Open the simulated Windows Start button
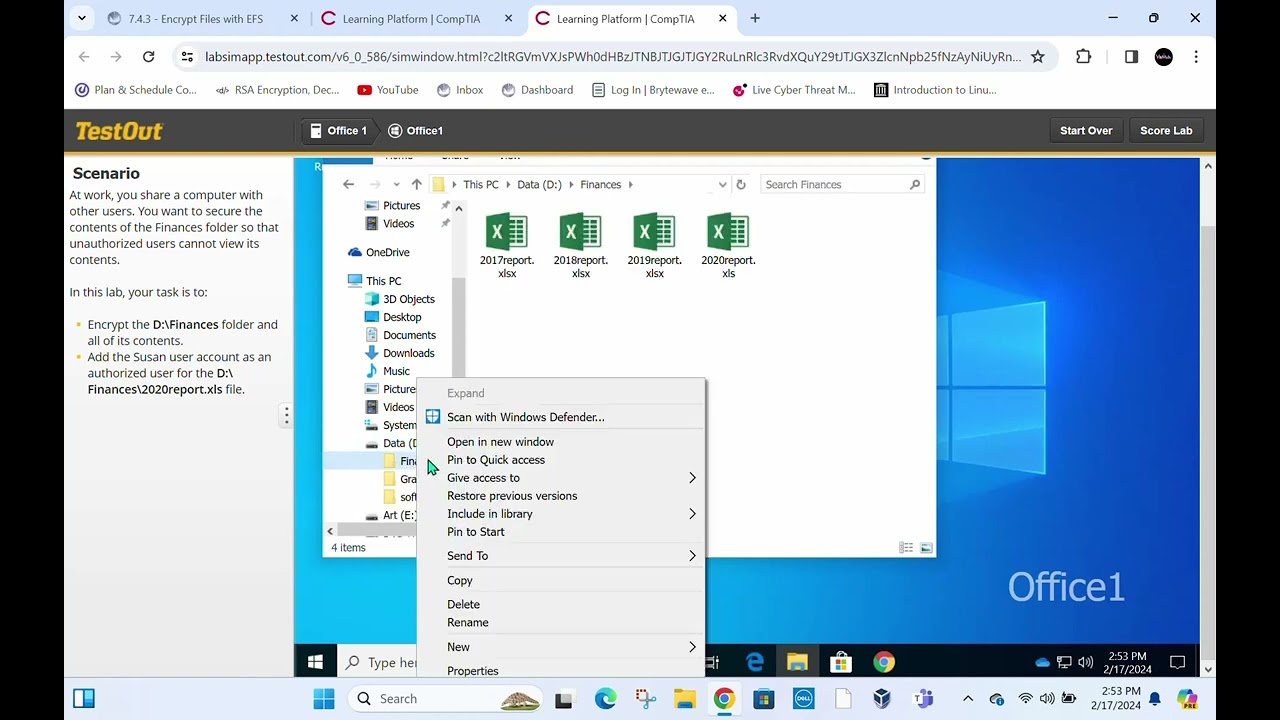Viewport: 1280px width, 720px height. 315,662
